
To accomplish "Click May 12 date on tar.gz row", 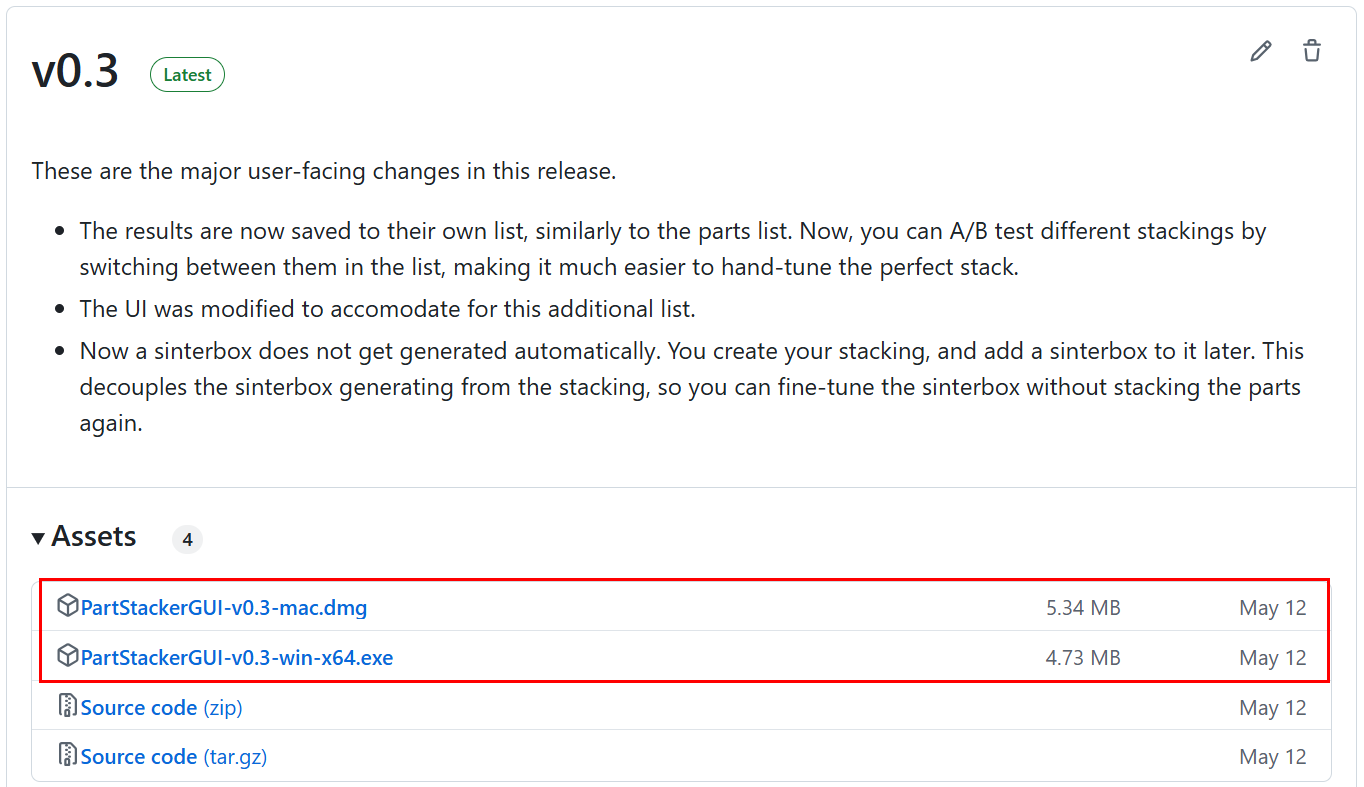I will click(1272, 757).
